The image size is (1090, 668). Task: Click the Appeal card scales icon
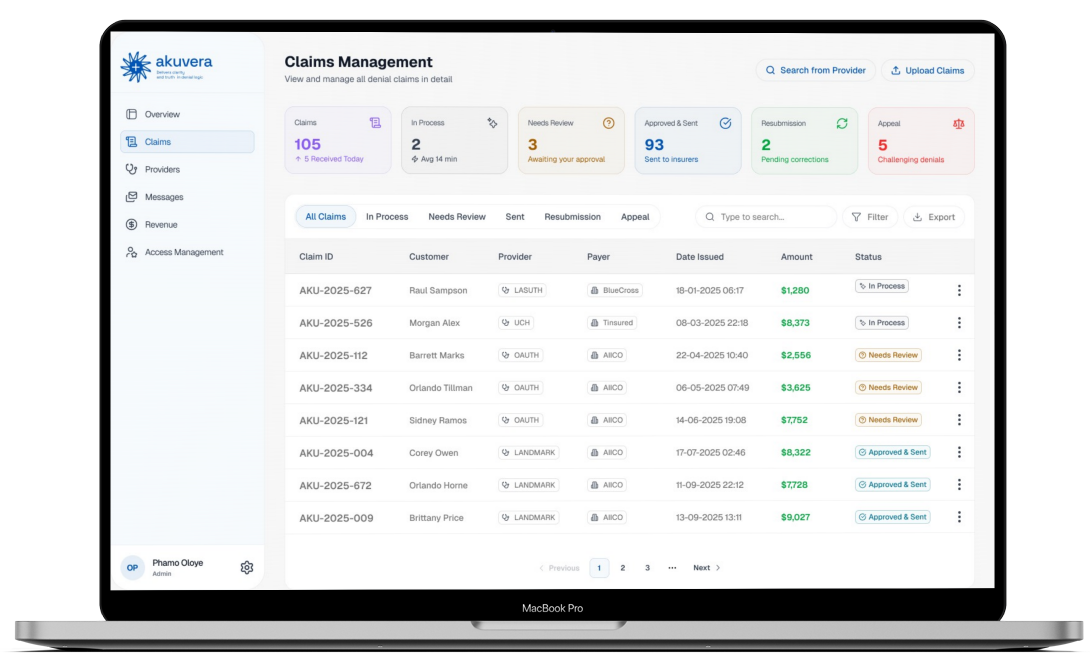point(958,124)
